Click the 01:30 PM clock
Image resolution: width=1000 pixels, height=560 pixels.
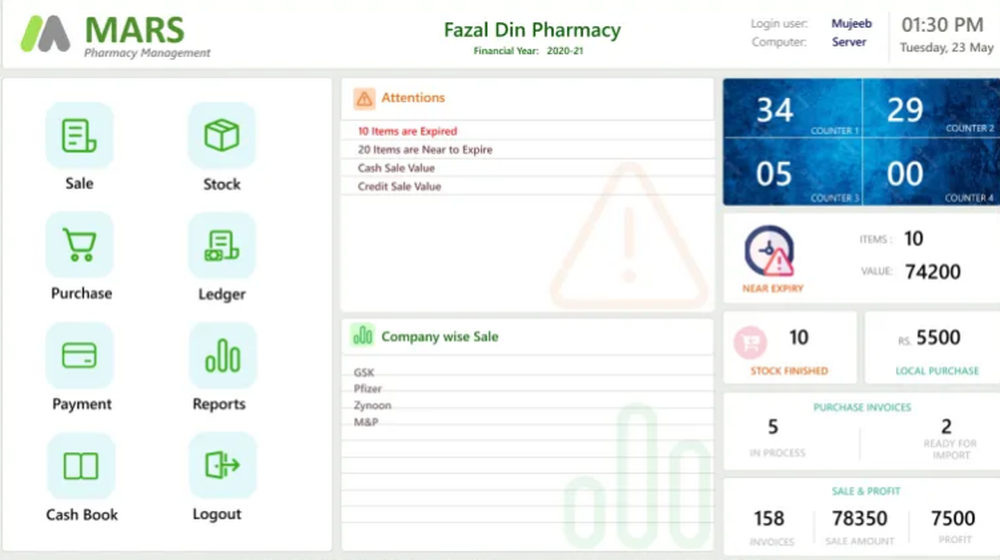(942, 24)
